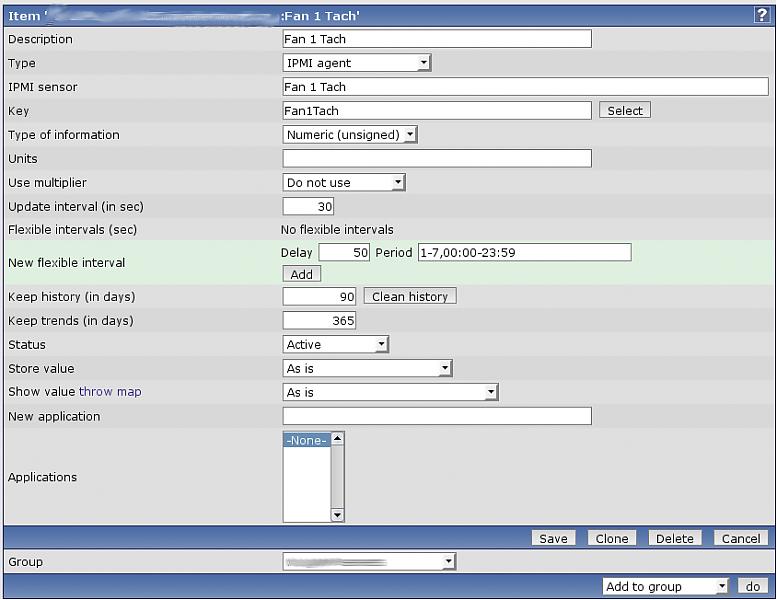Screen dimensions: 777x600
Task: Focus the IPMI sensor input field
Action: pos(526,87)
